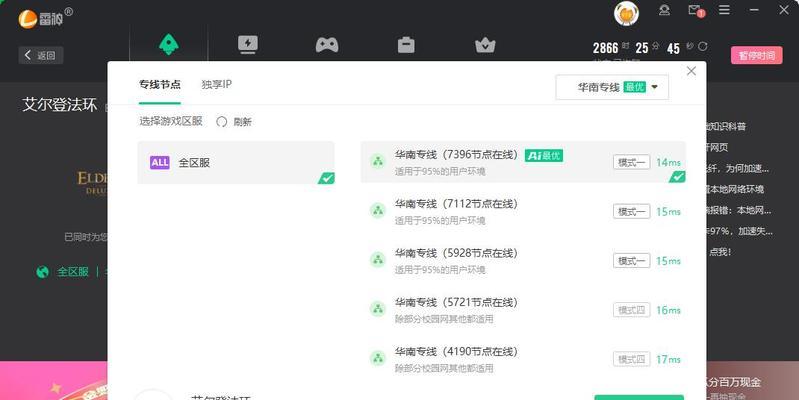799x400 pixels.
Task: Click node icon for 5928节点在线 row
Action: (x=378, y=260)
